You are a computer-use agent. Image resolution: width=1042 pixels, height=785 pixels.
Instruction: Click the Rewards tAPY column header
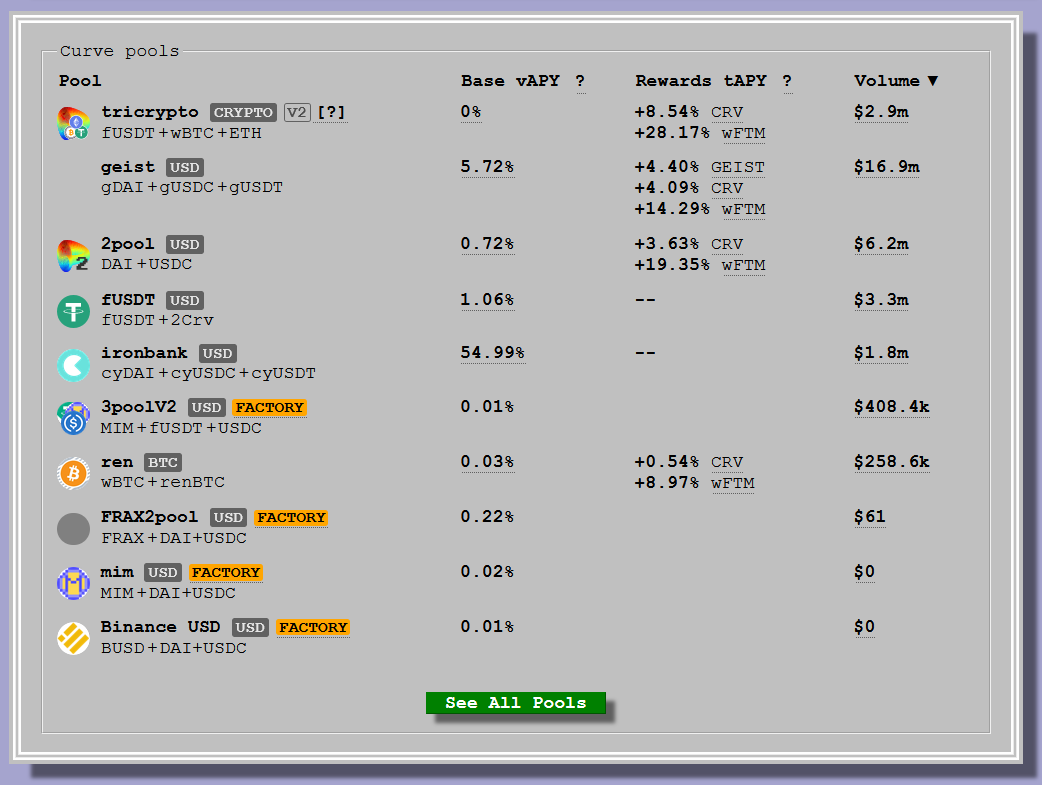click(x=701, y=81)
